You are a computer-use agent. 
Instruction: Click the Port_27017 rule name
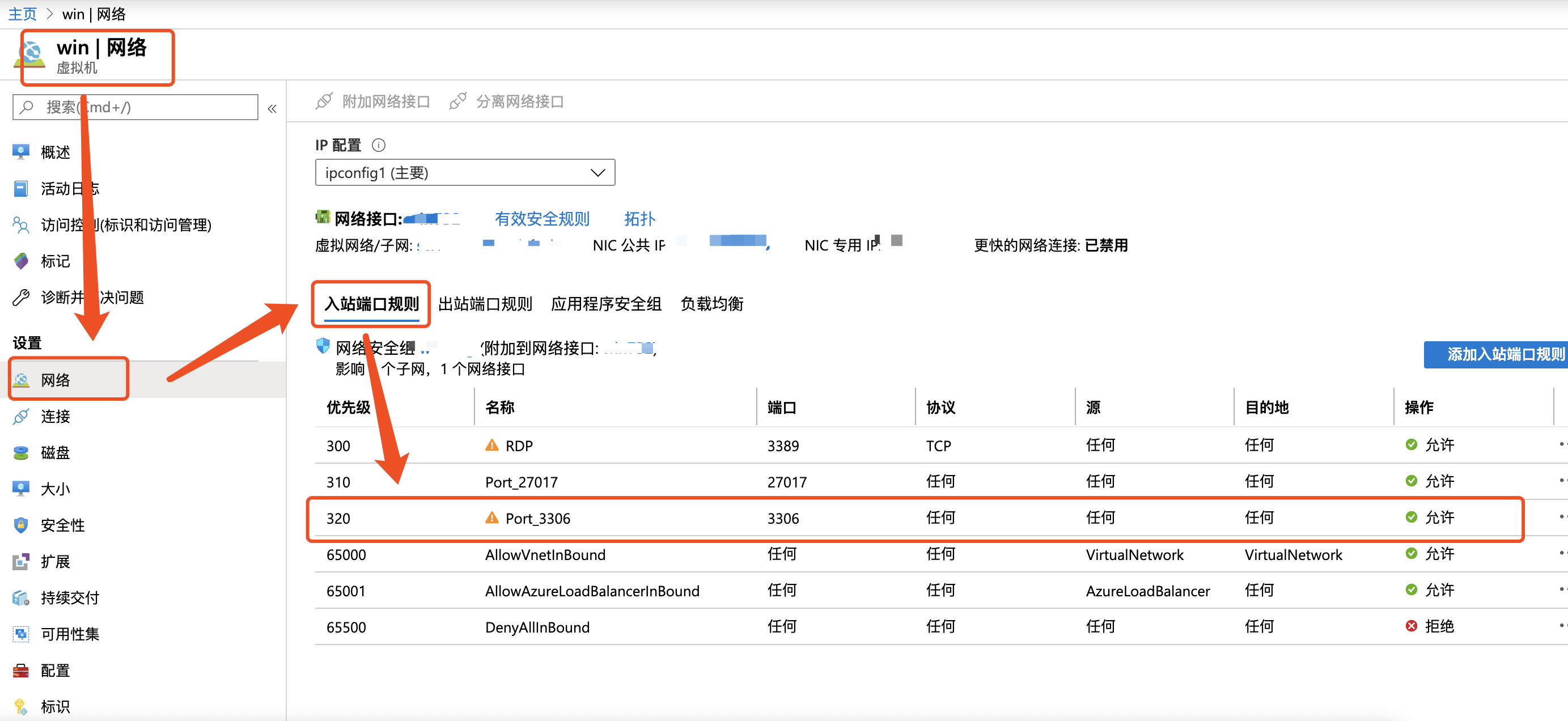[521, 482]
